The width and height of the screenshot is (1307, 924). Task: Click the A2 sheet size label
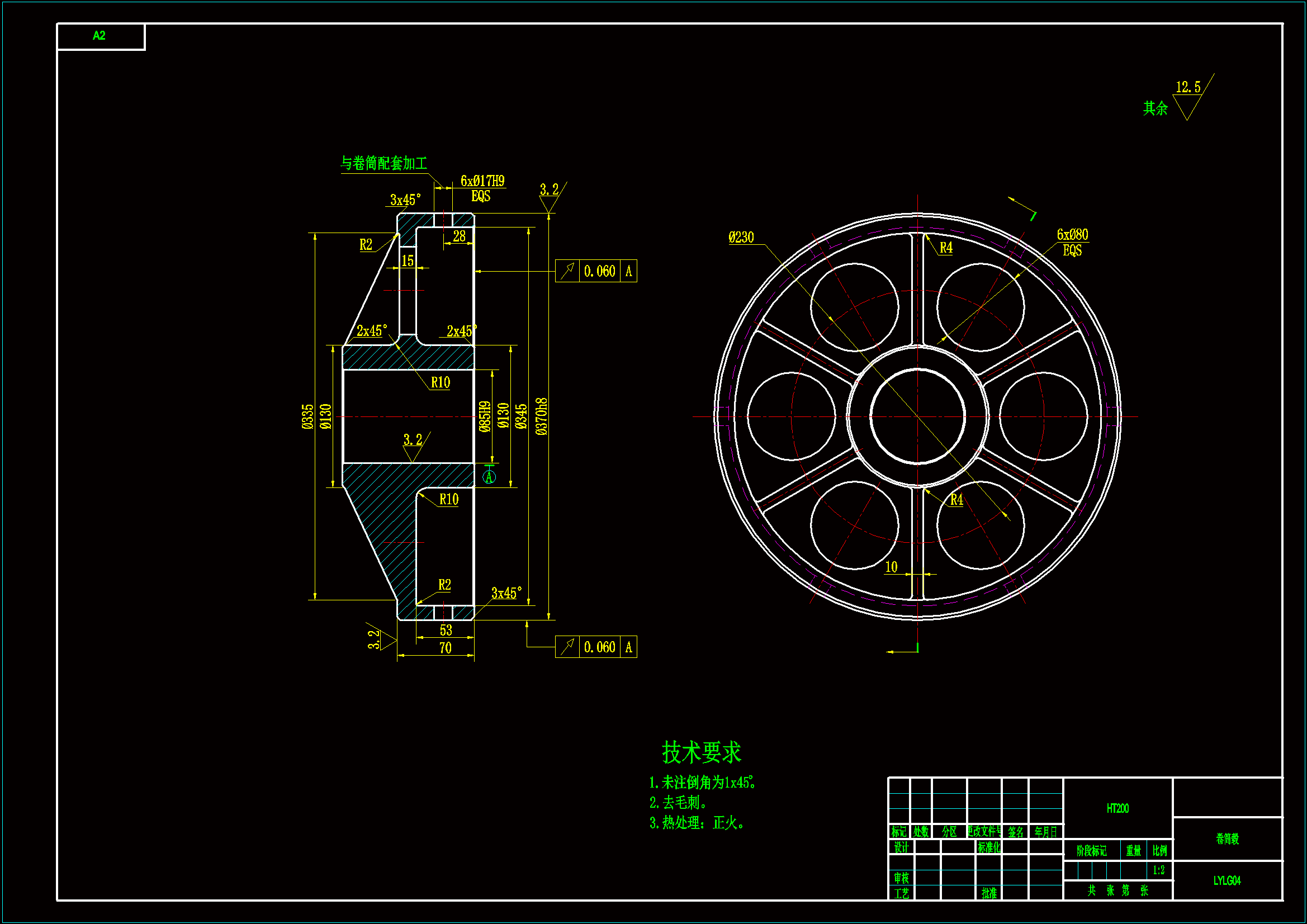[99, 36]
